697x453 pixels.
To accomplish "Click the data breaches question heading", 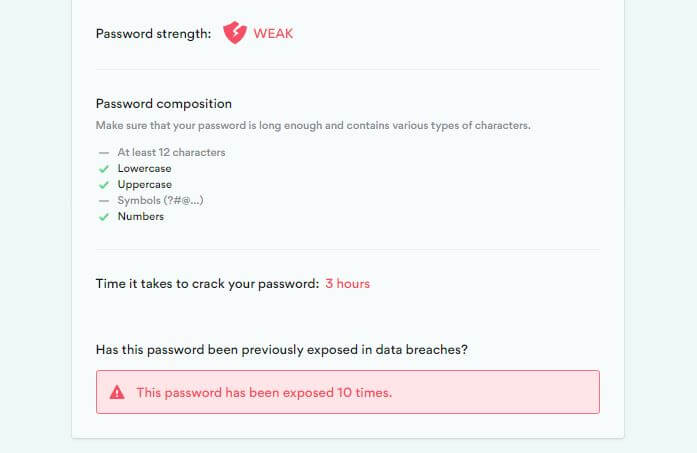I will point(282,350).
